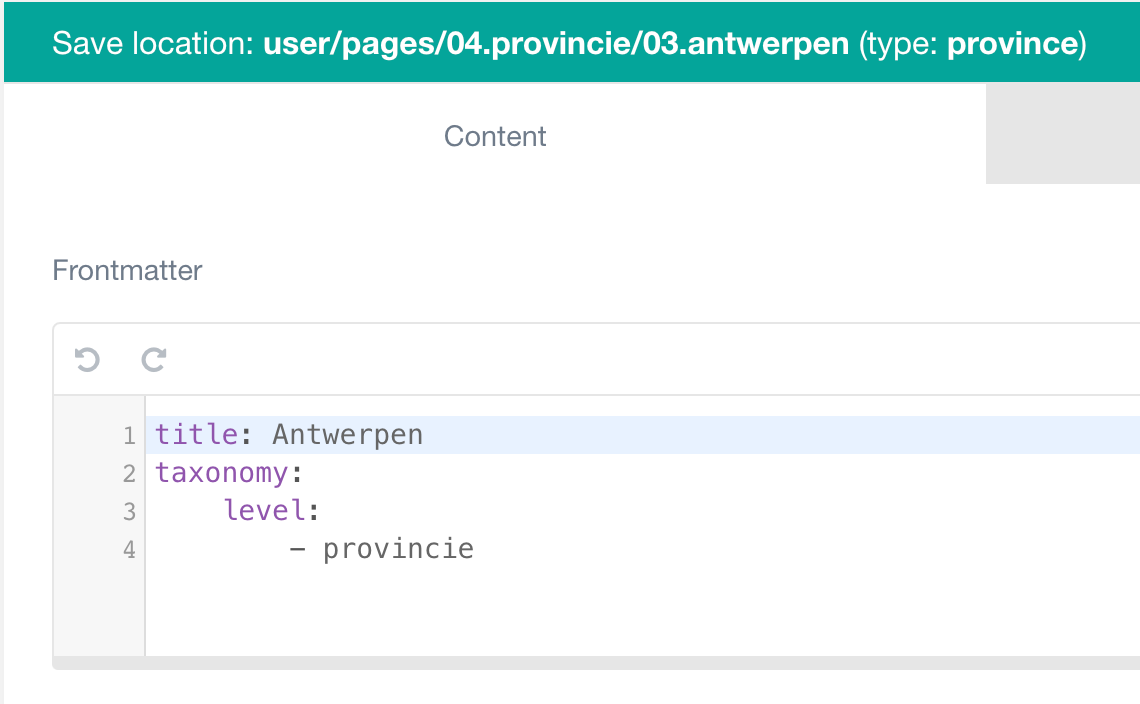
Task: Click the save location path text
Action: tap(555, 44)
